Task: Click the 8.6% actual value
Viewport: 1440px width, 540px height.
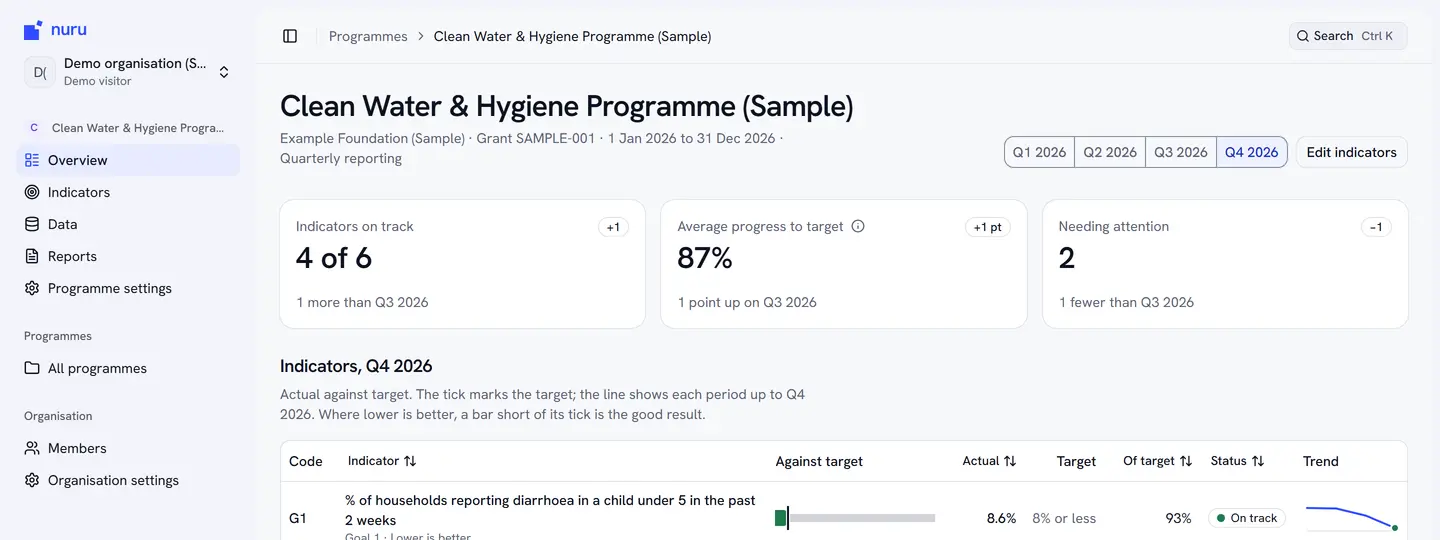Action: [x=1001, y=518]
